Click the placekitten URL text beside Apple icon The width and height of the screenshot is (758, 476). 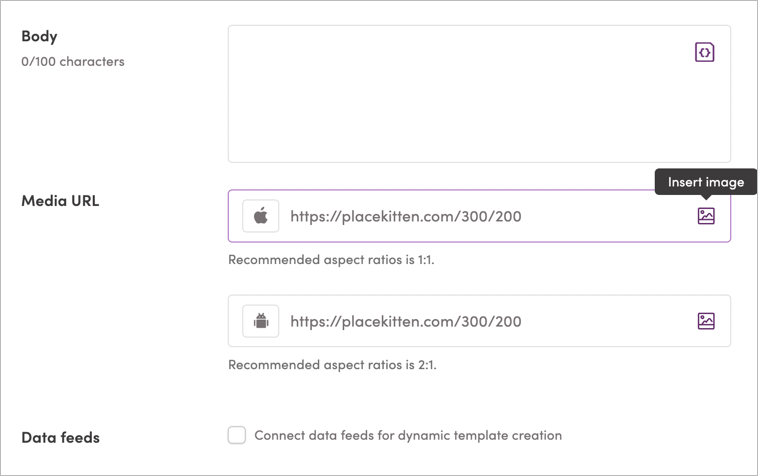406,216
